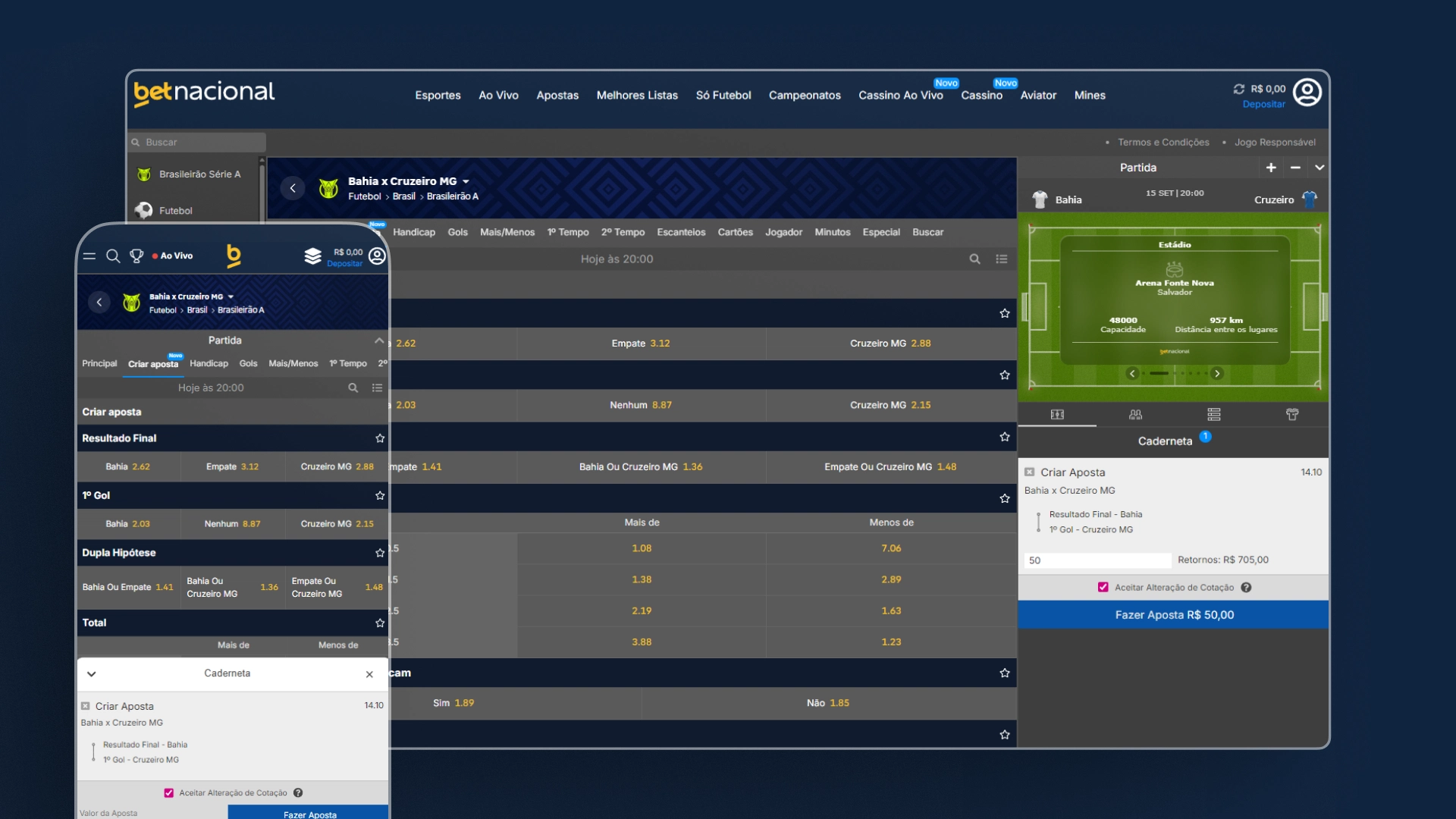This screenshot has height=819, width=1456.
Task: Open the head-to-head people icon tab
Action: 1135,414
